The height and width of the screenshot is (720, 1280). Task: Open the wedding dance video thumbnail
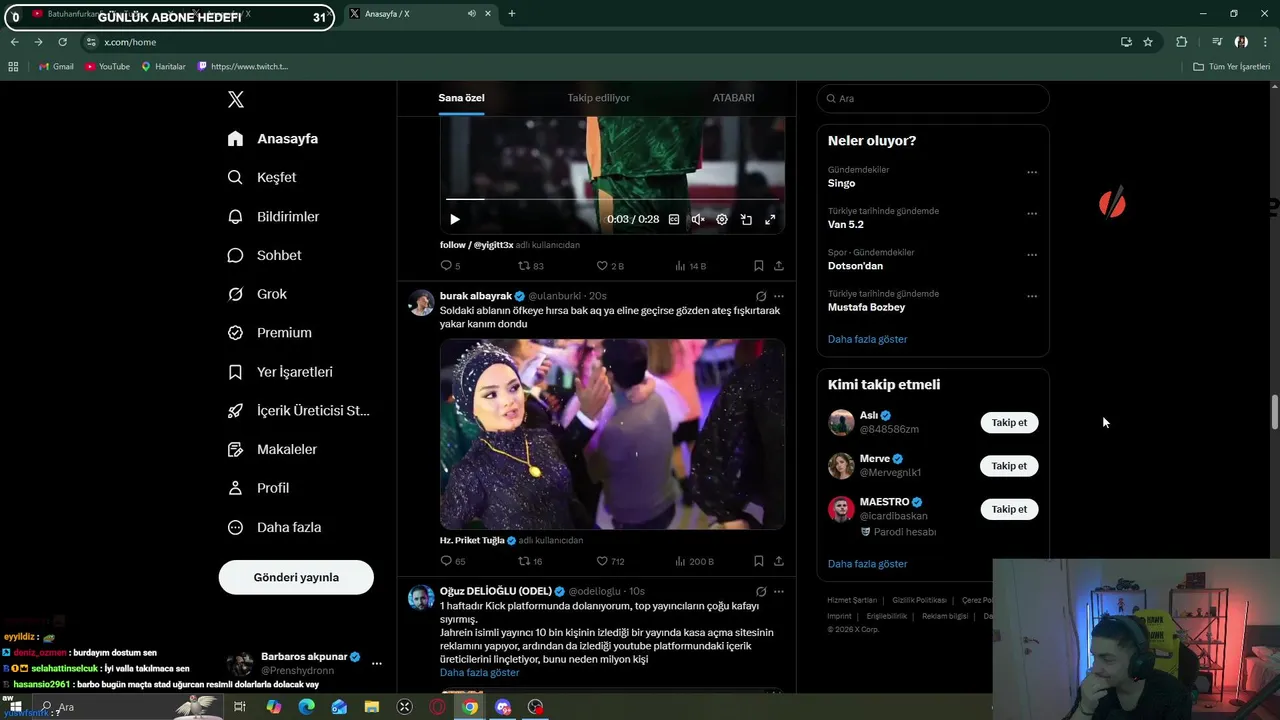(x=612, y=434)
